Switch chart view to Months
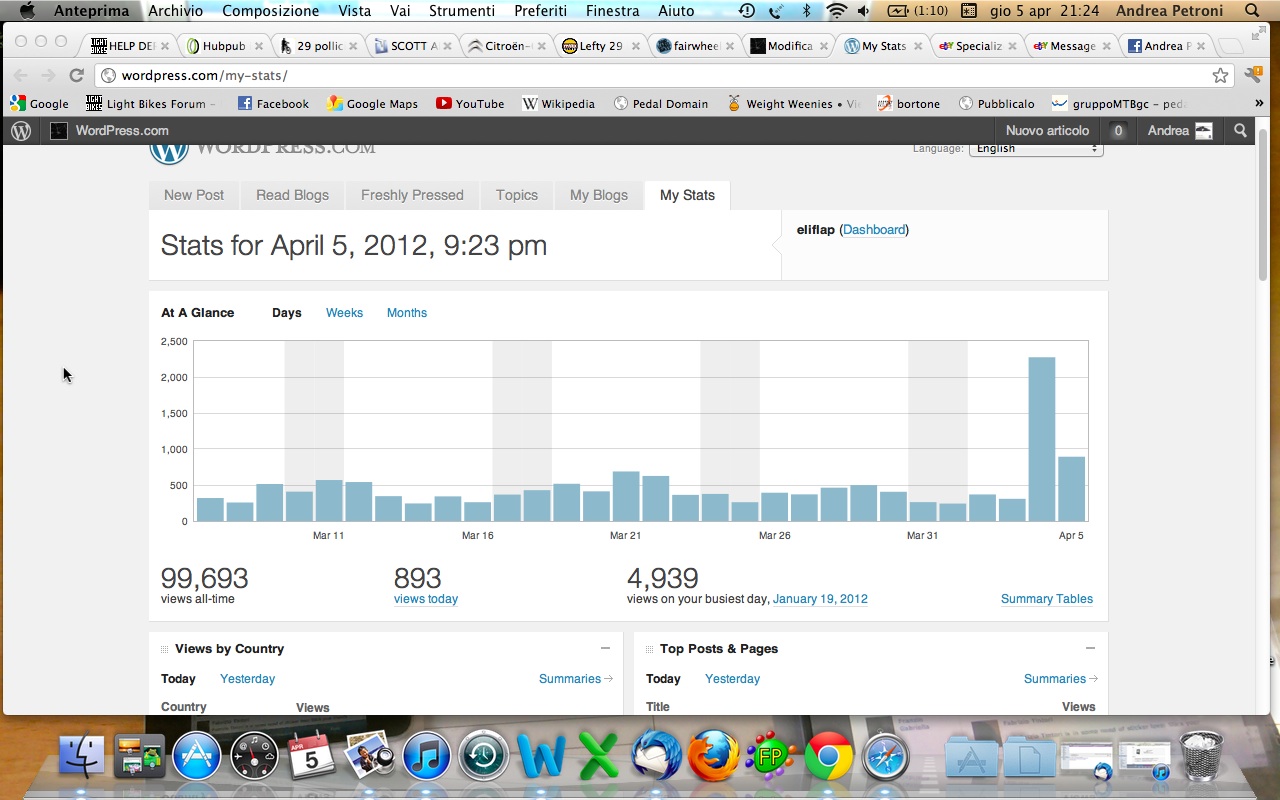The image size is (1280, 800). tap(406, 313)
